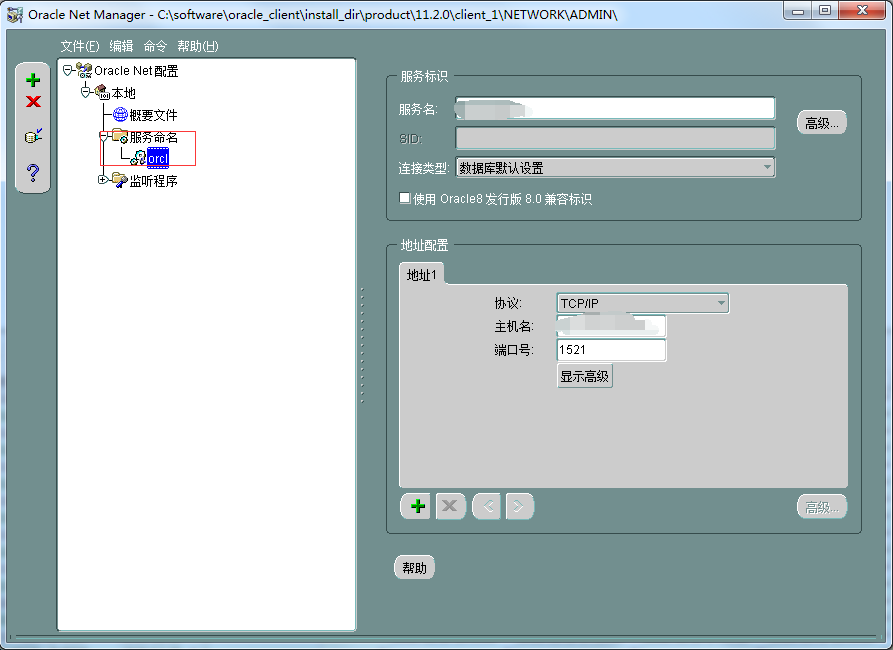Screen dimensions: 893x650
Task: Enable the Oracle8 发行版 8.0 兼容标识 checkbox
Action: [404, 197]
